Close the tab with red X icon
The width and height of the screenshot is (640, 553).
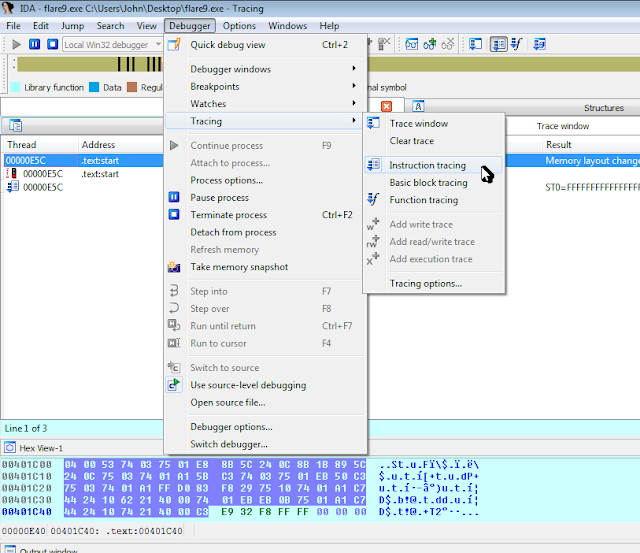(386, 107)
